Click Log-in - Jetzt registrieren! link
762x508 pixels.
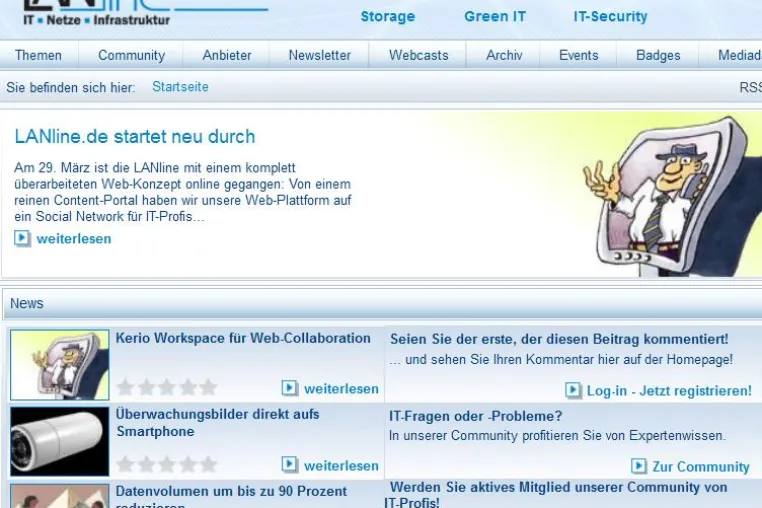coord(669,391)
